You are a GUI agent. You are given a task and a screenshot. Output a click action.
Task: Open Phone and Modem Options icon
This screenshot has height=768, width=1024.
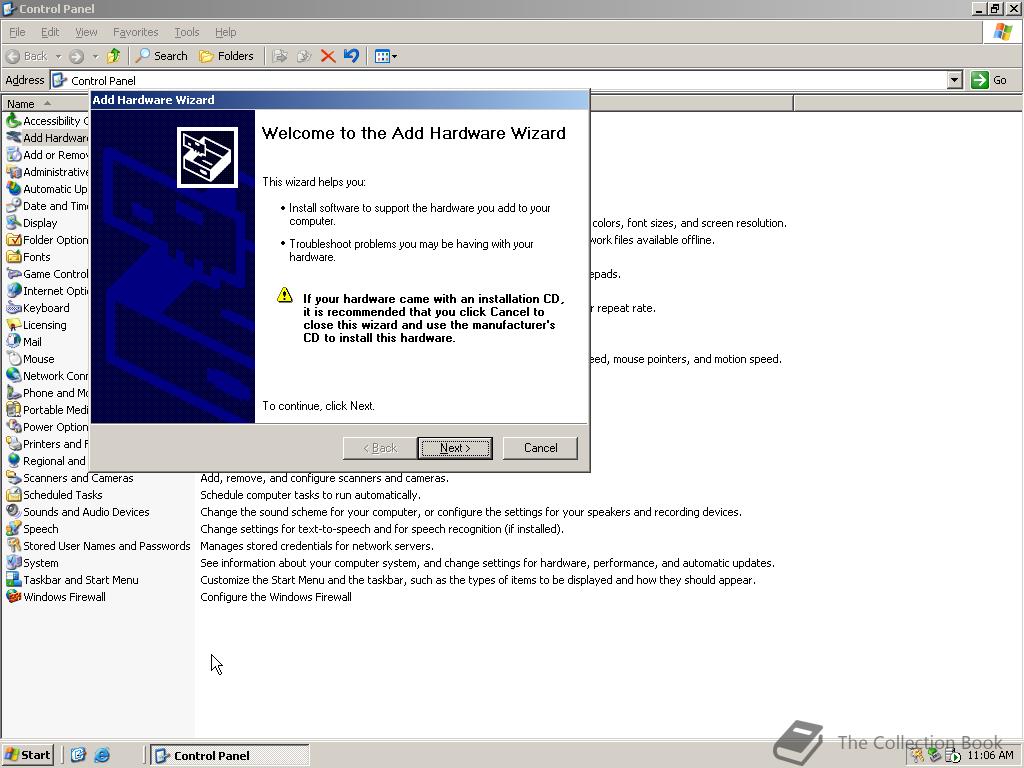pyautogui.click(x=14, y=392)
